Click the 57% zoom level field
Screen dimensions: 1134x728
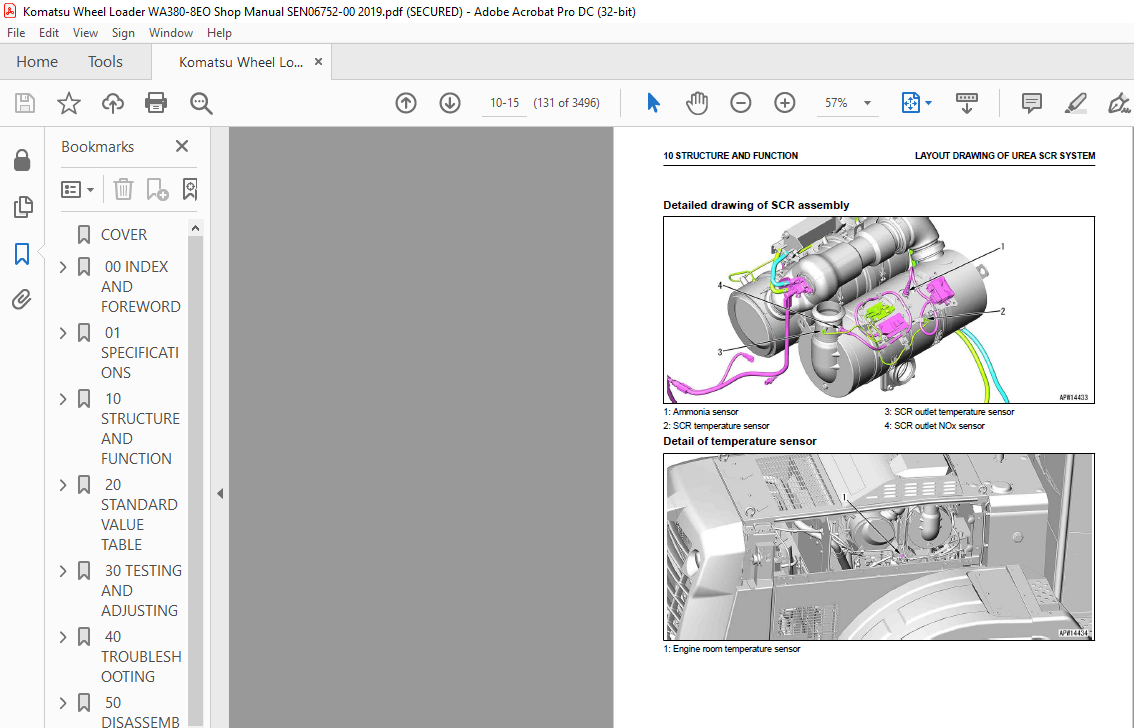point(837,103)
